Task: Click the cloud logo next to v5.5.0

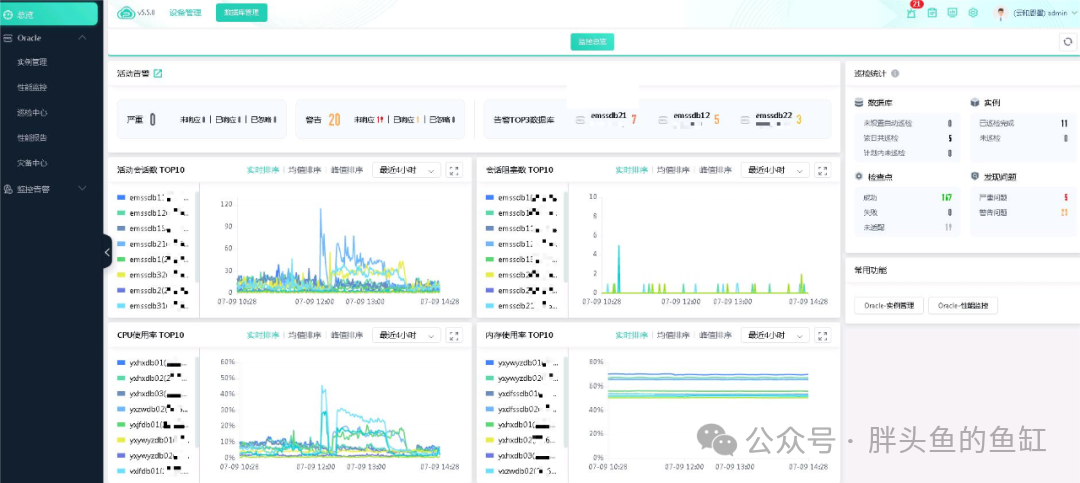Action: click(x=127, y=12)
